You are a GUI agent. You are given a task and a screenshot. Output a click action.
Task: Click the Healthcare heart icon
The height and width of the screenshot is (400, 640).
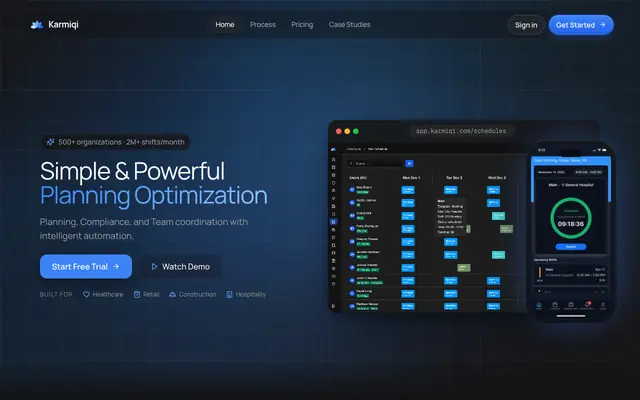tap(86, 294)
